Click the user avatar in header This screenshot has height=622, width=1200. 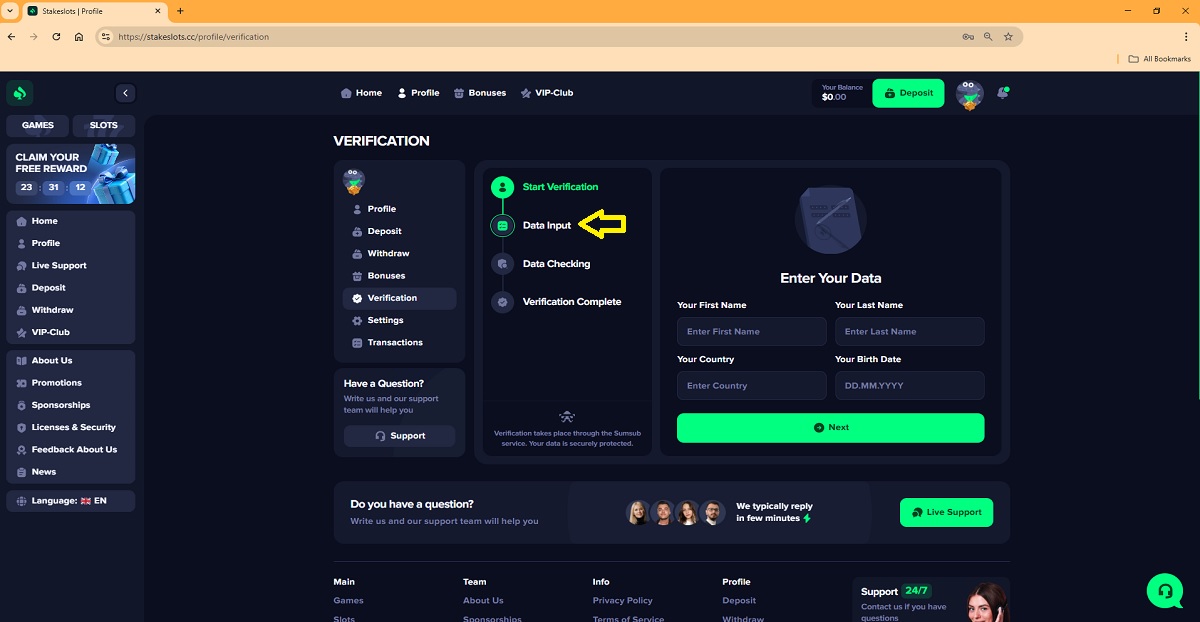[969, 94]
